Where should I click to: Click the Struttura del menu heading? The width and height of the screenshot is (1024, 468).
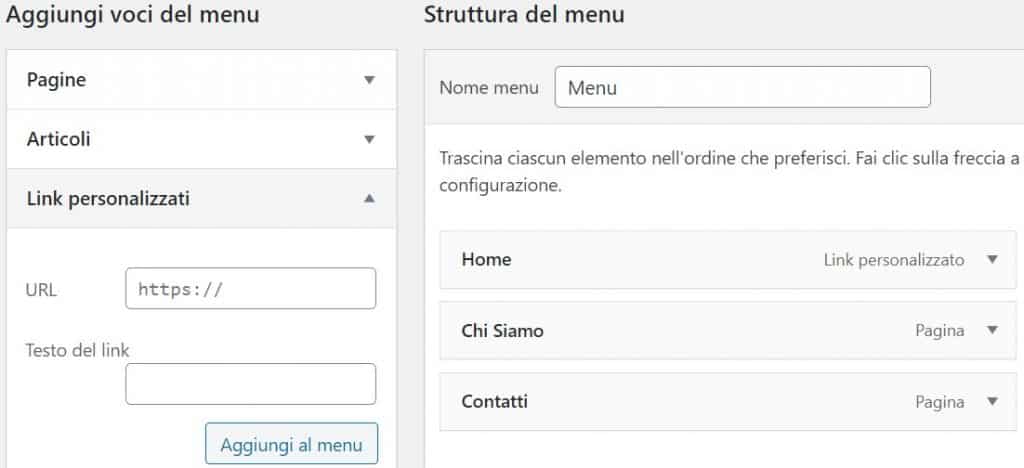524,15
